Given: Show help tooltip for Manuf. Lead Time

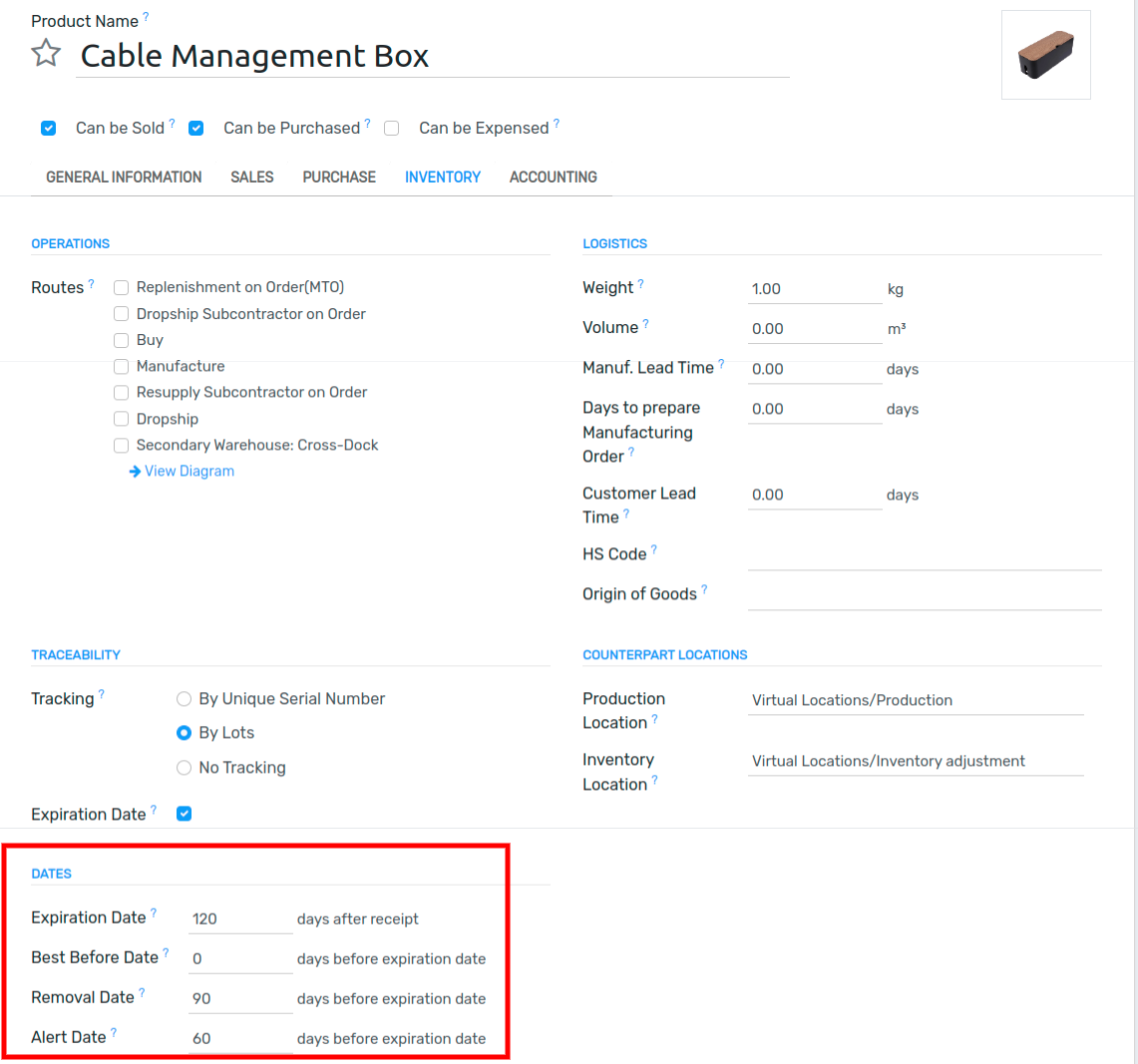Looking at the screenshot, I should pos(721,363).
